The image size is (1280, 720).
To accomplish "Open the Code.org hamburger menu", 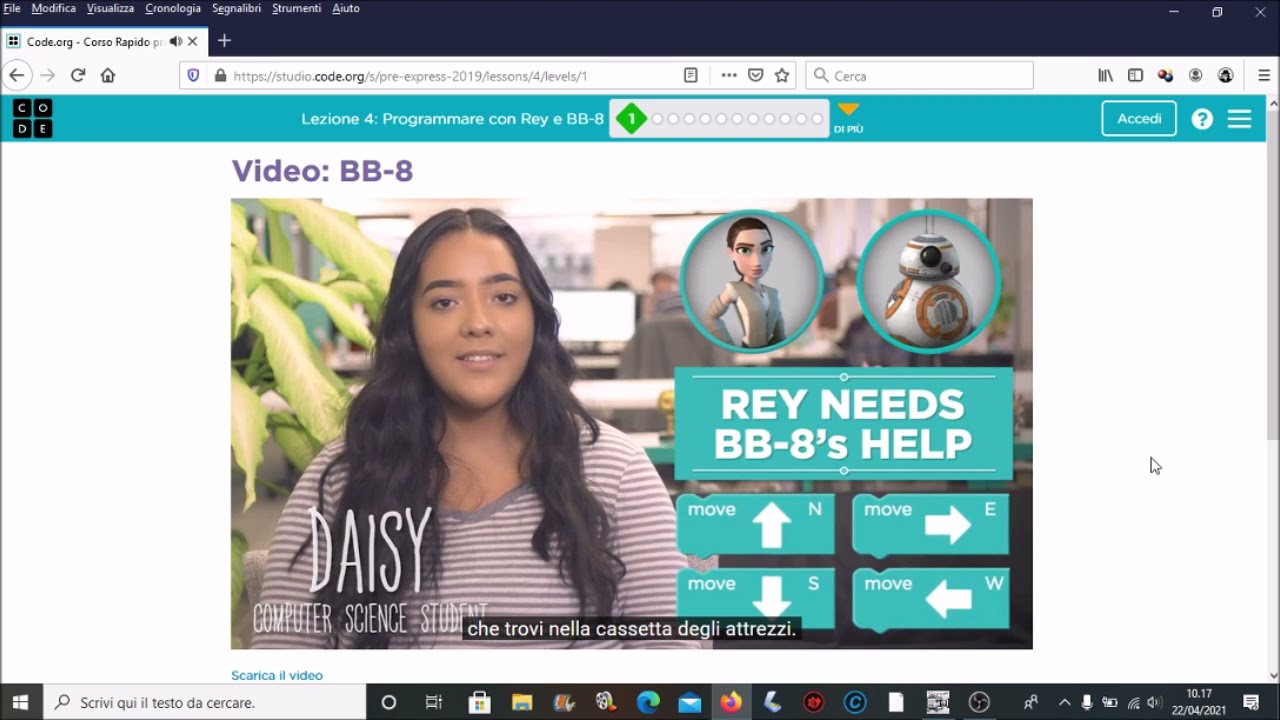I will (x=1239, y=119).
